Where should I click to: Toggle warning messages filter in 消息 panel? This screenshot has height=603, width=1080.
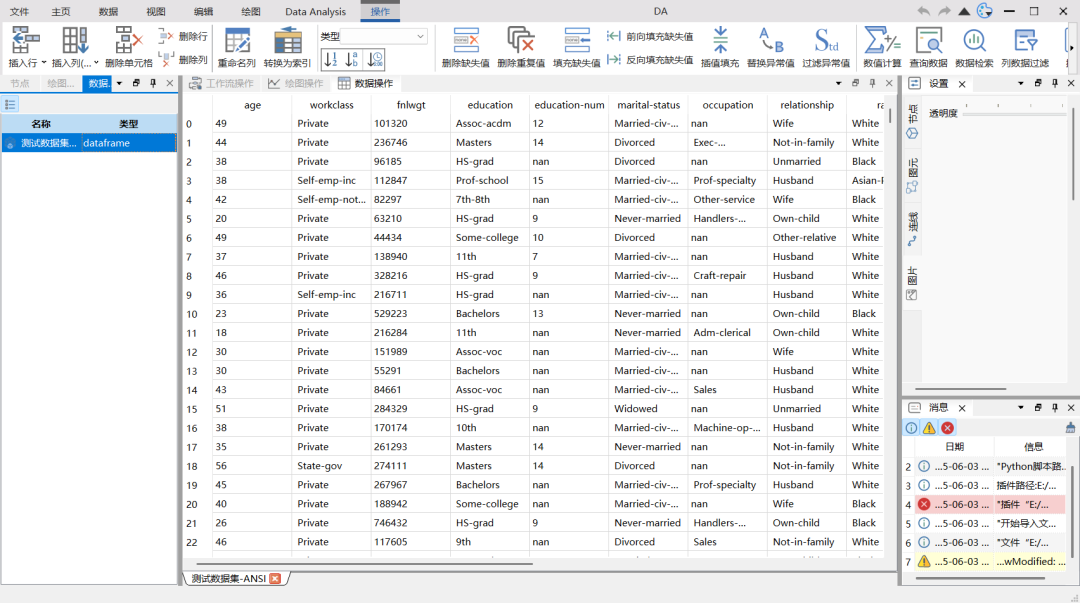tap(929, 428)
